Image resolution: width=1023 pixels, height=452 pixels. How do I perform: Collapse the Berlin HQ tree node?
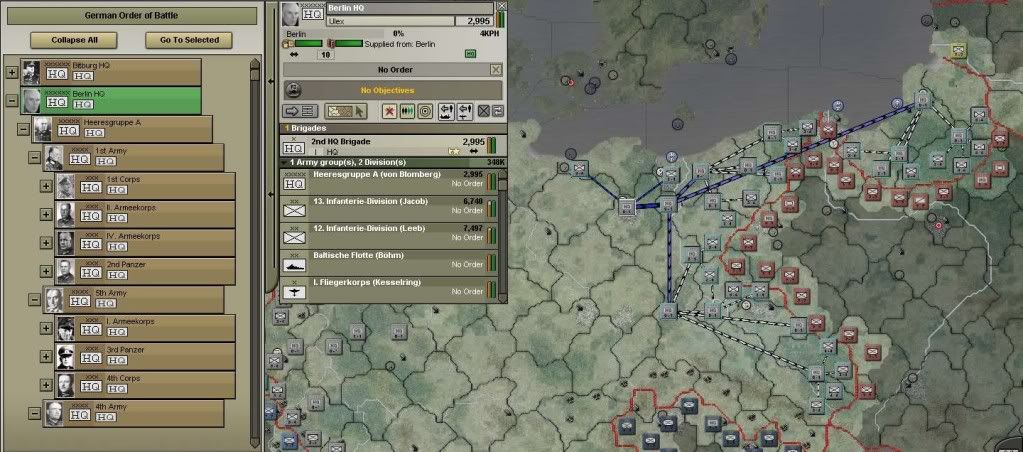pos(12,100)
